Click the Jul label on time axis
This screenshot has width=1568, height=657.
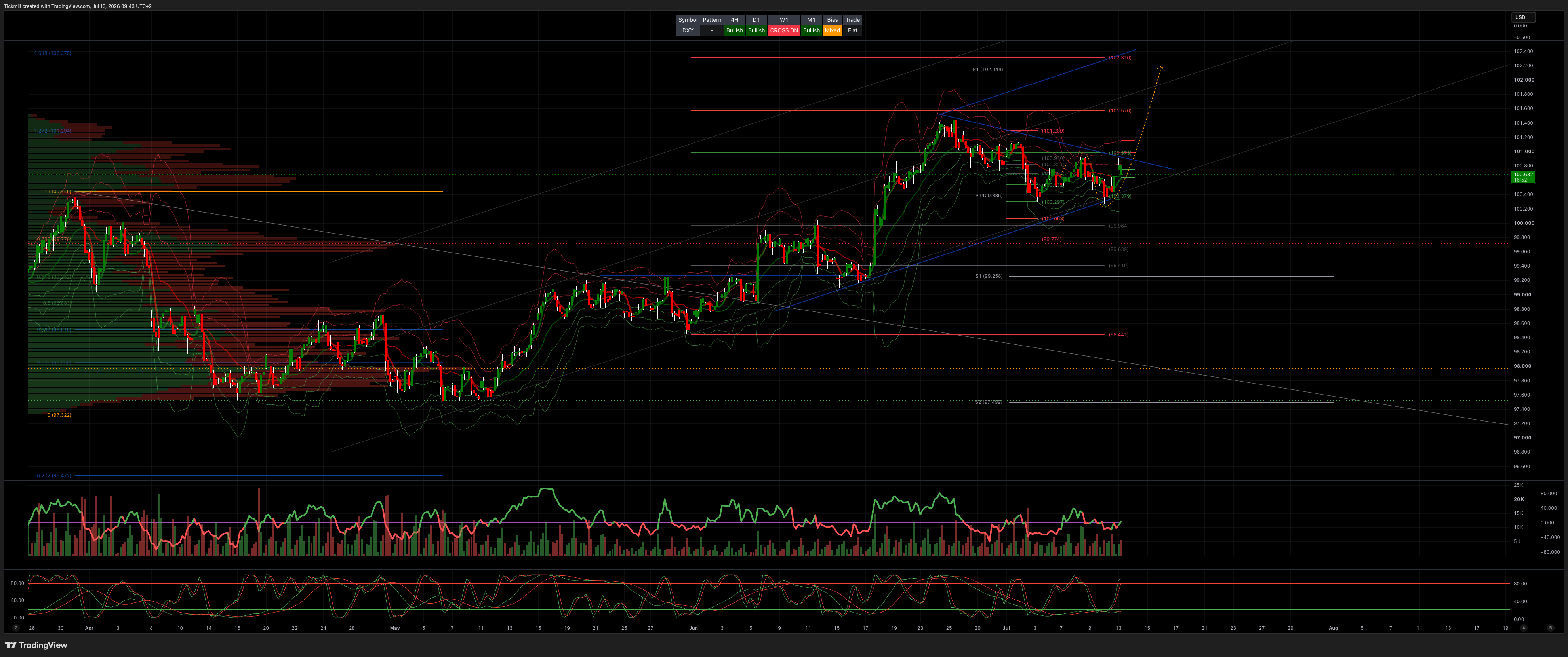point(1006,628)
